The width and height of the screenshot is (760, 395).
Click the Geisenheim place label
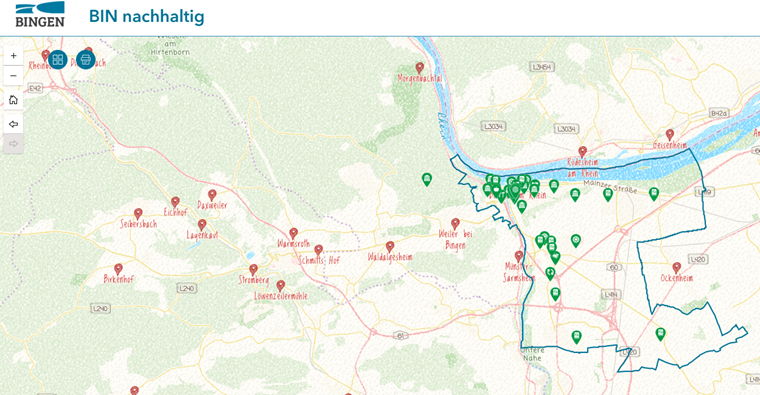click(670, 145)
